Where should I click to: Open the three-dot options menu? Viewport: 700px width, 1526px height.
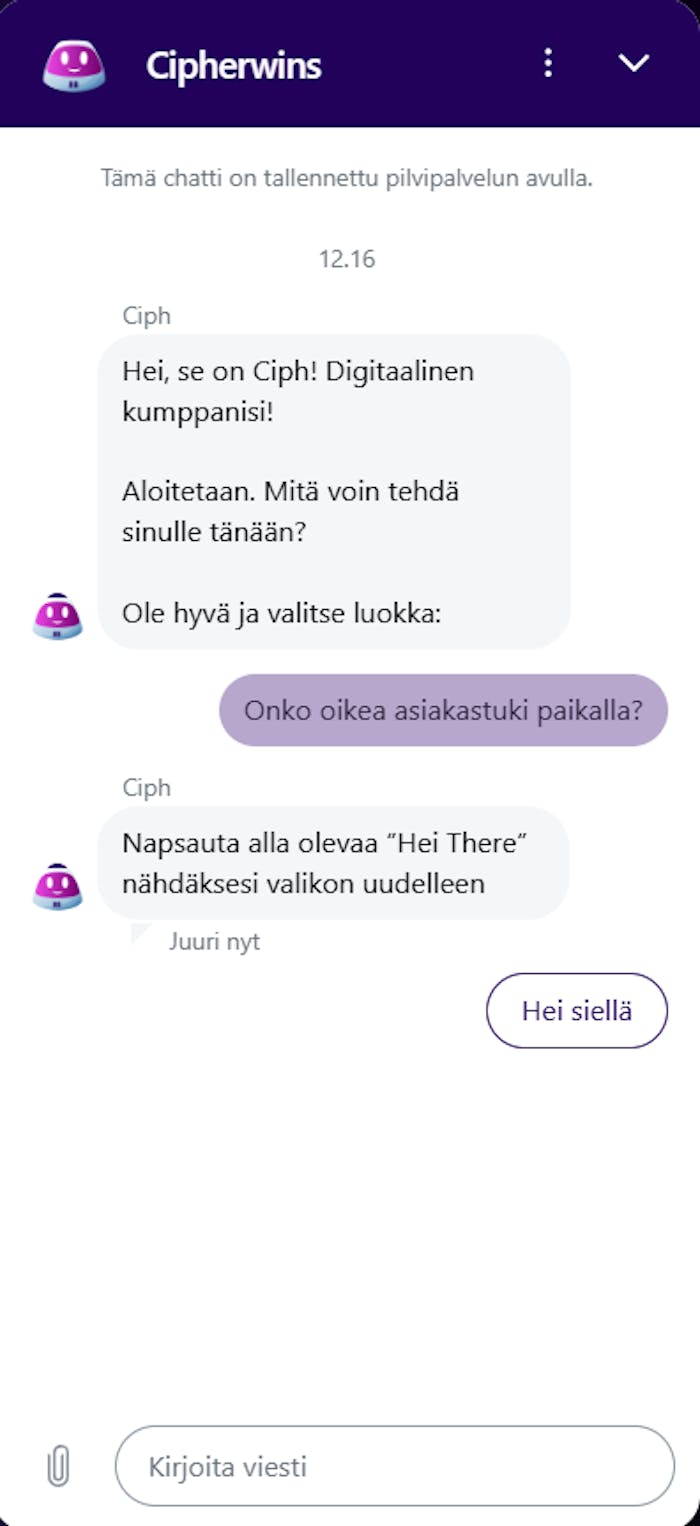click(547, 63)
